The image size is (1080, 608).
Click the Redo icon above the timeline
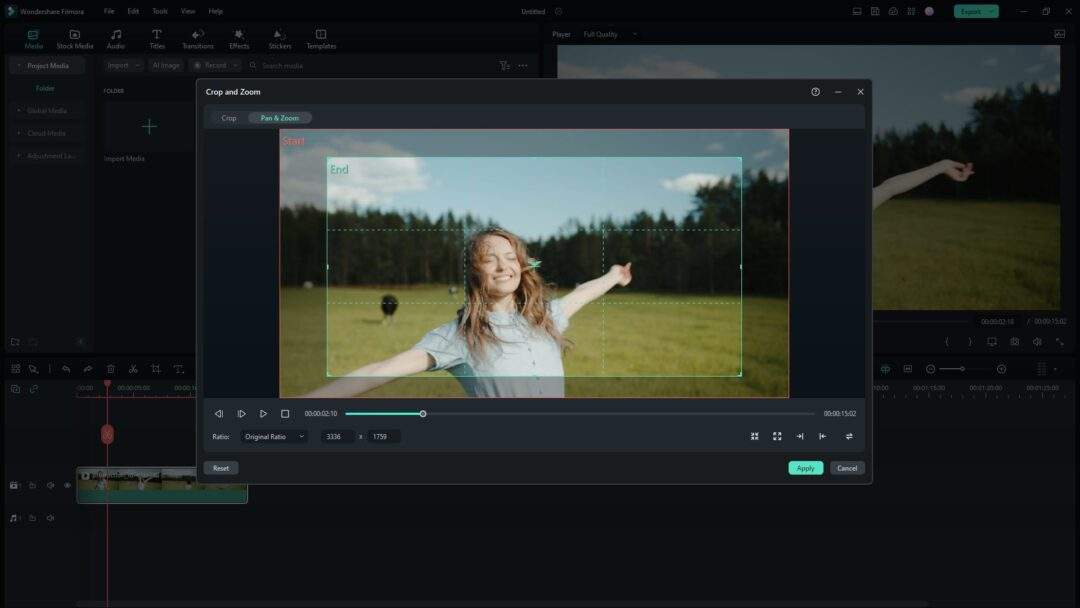pos(88,368)
